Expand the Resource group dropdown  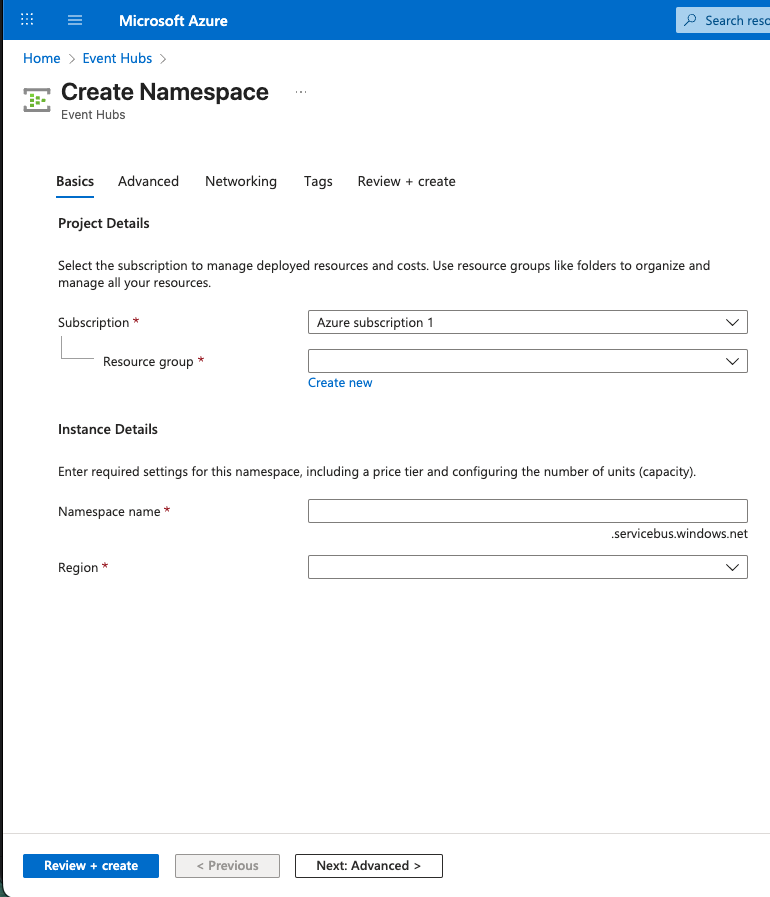tap(527, 361)
